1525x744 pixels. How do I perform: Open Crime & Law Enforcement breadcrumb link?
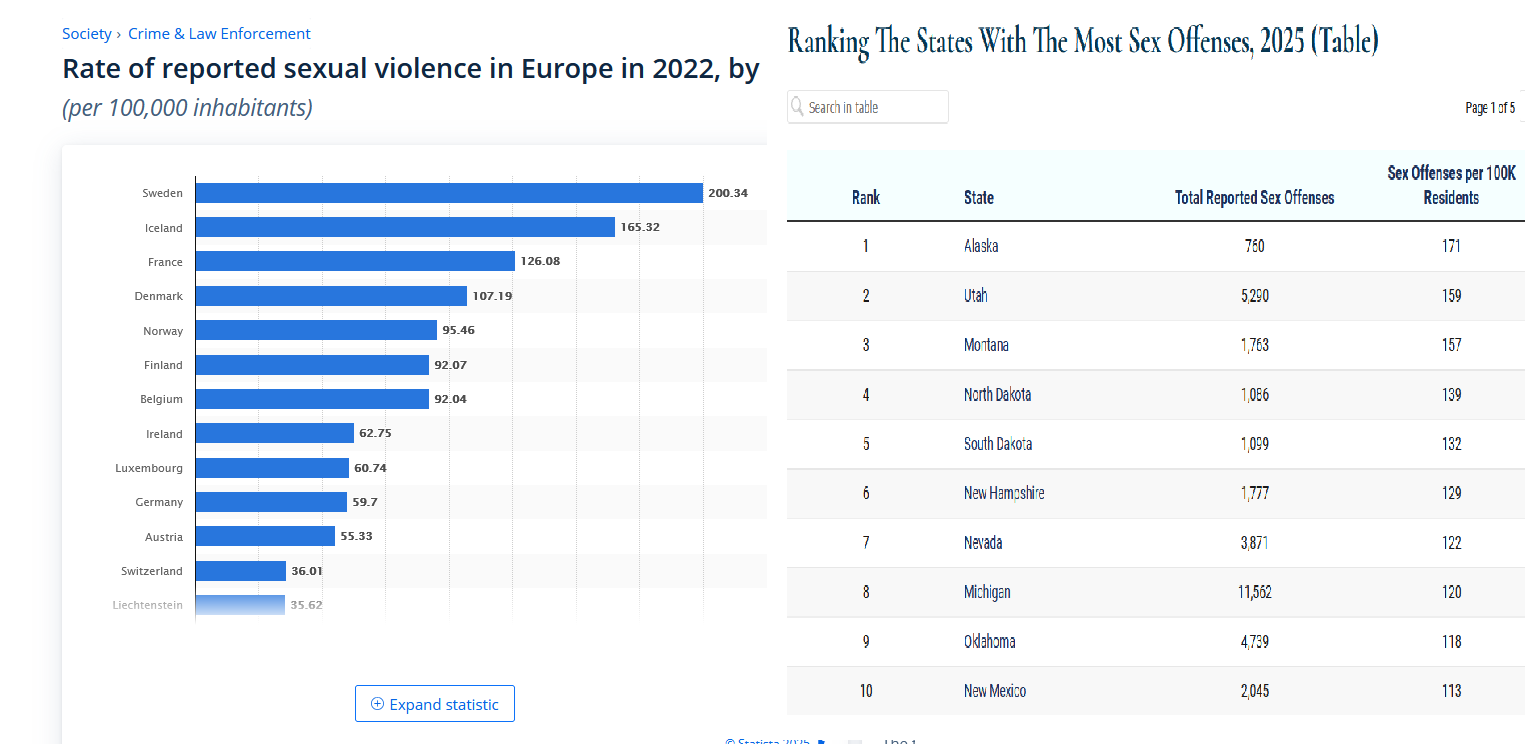point(219,34)
